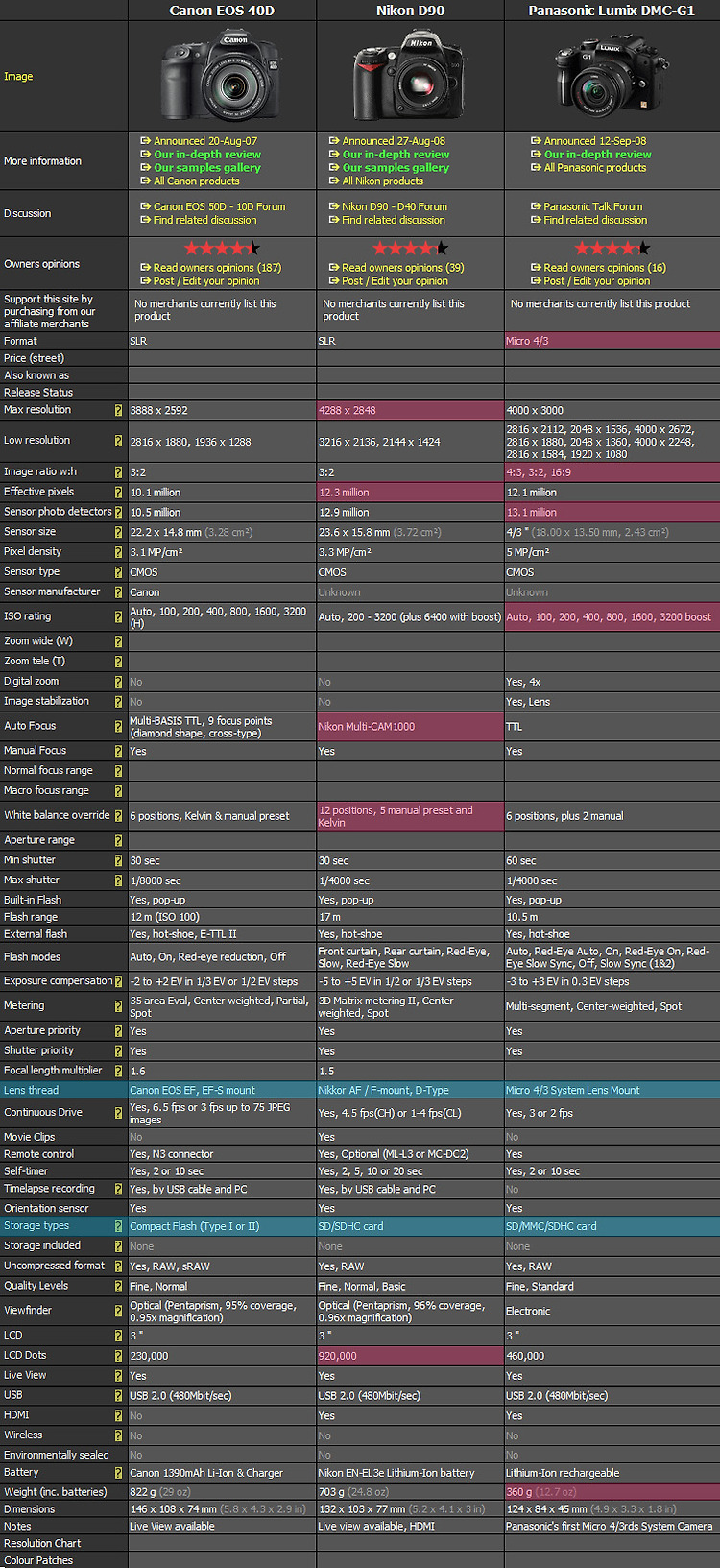This screenshot has height=1568, width=720.
Task: Open the Low resolution help icon
Action: (119, 441)
